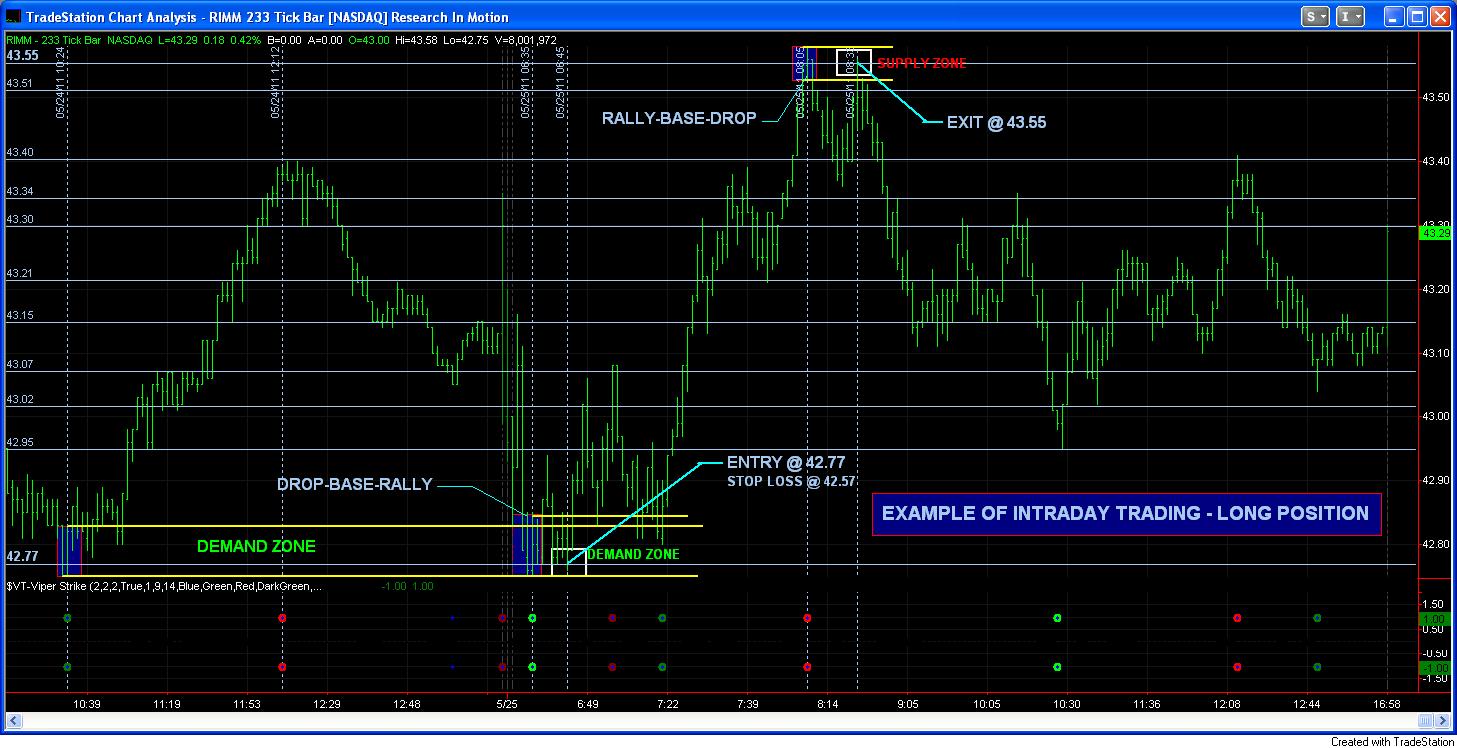This screenshot has width=1457, height=748.
Task: Select the ENTRY @ 42.77 text annotation
Action: [x=786, y=462]
